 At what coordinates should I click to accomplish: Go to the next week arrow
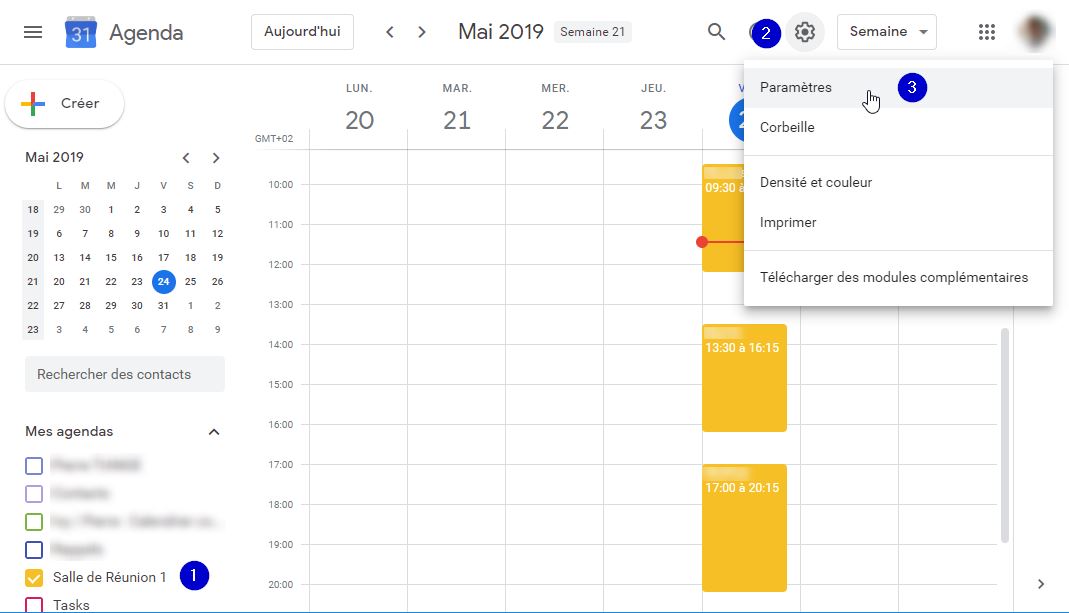point(422,32)
